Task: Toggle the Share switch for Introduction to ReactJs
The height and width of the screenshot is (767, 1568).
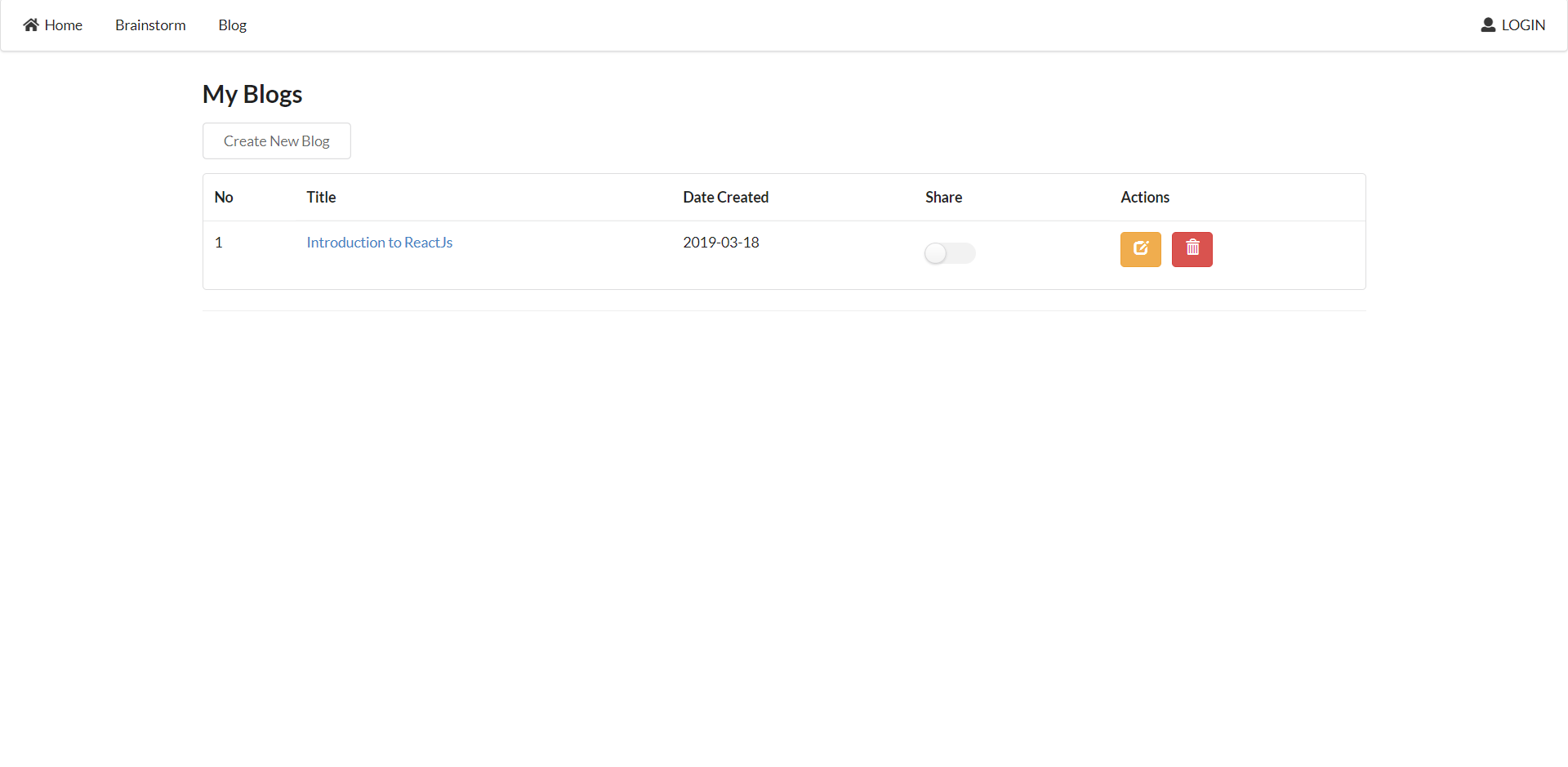Action: [x=950, y=253]
